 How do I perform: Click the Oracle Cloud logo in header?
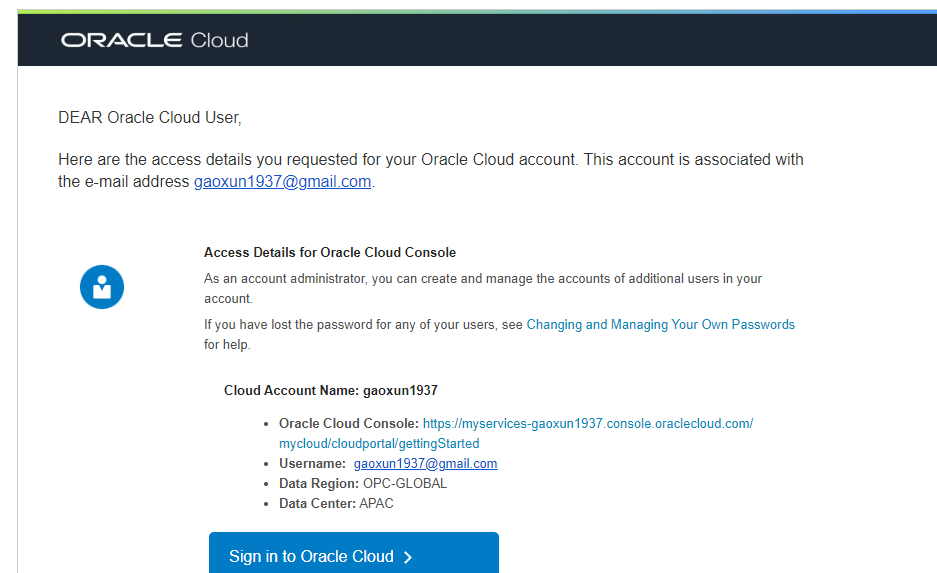click(155, 40)
